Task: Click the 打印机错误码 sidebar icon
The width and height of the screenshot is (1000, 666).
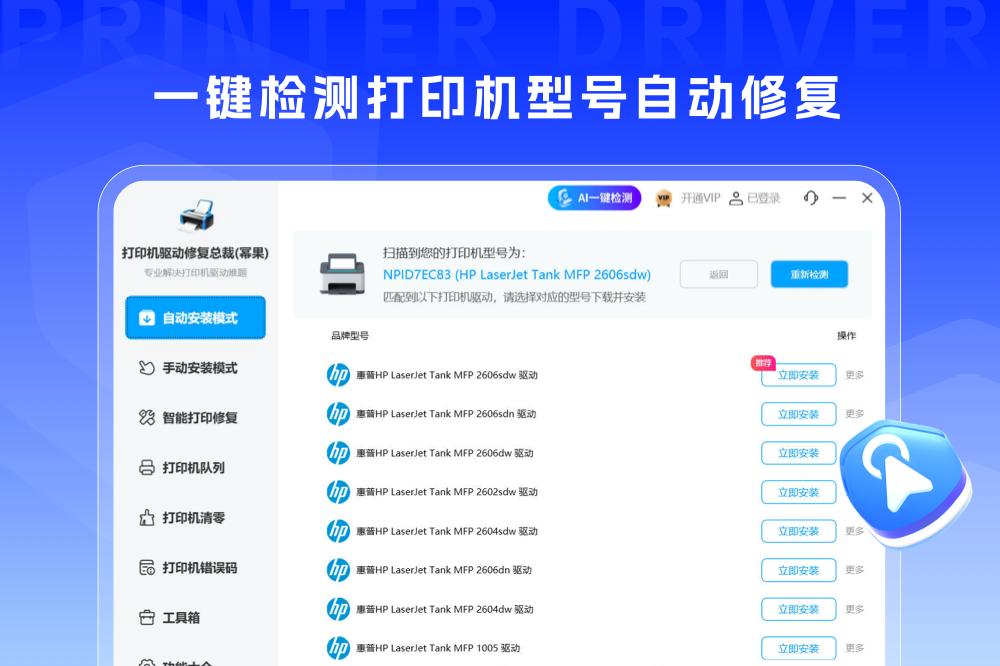Action: [x=147, y=568]
